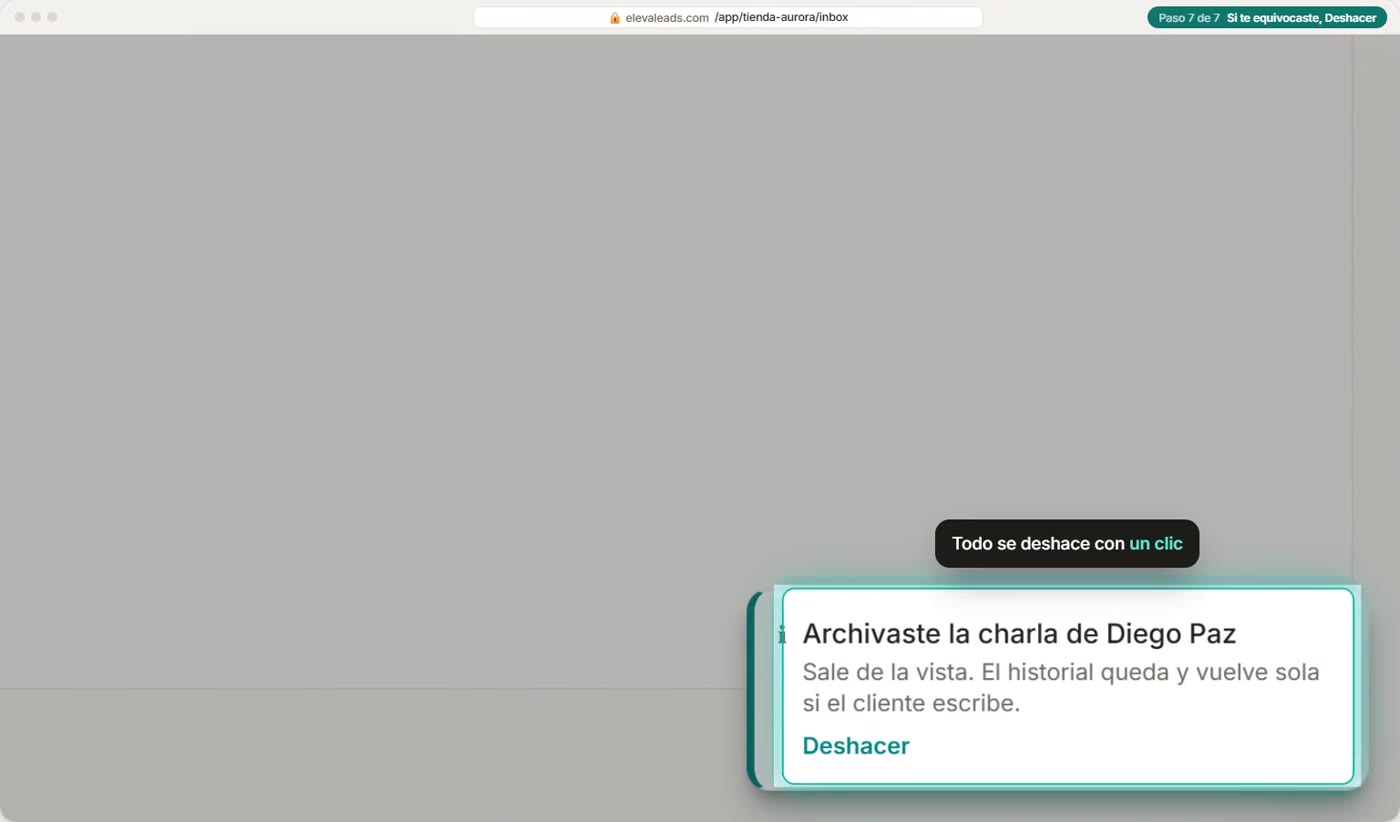
Task: Click the 'Paso 7 de 7' step pill
Action: (1267, 18)
